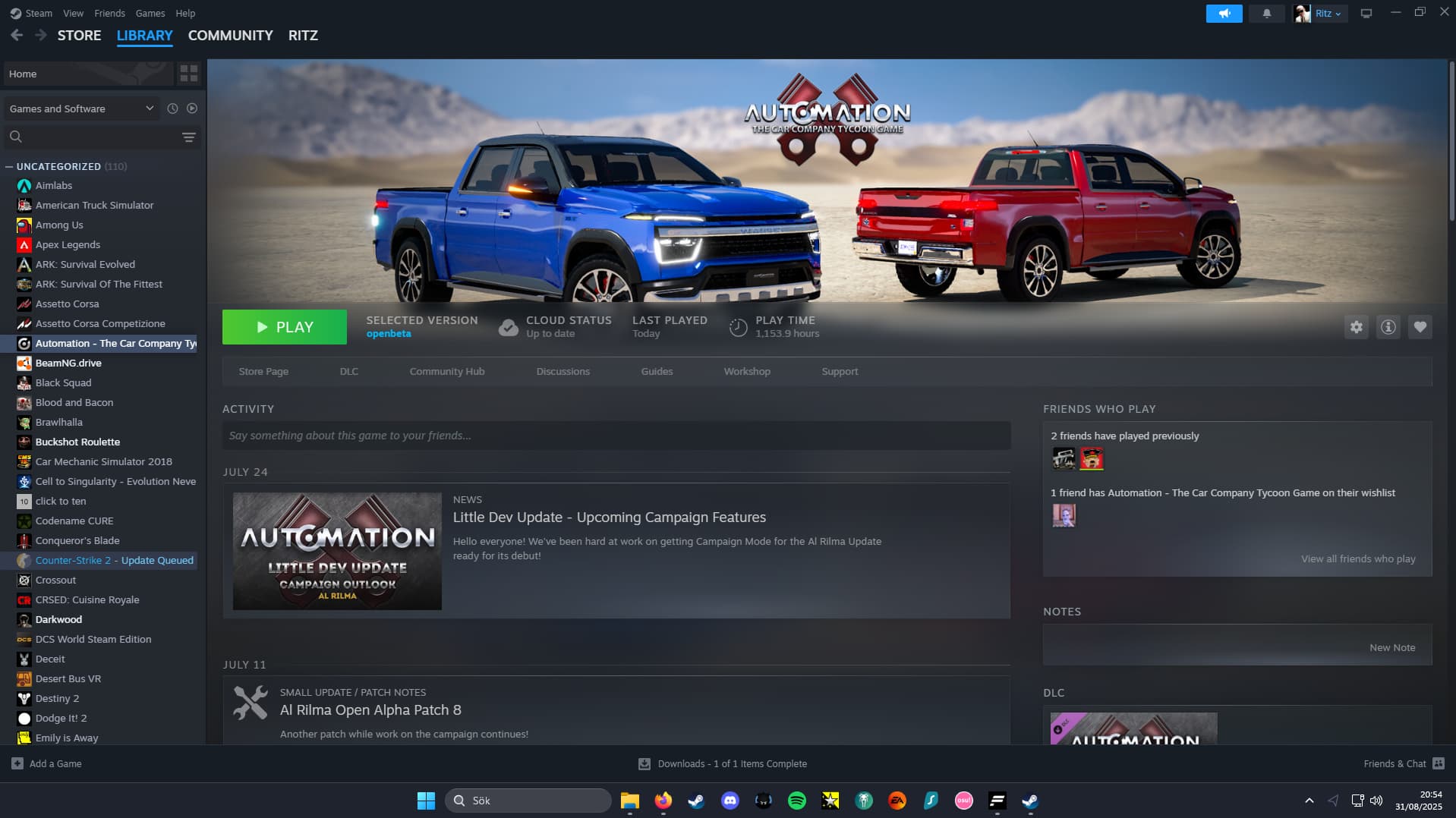Switch library to grid collections view
The image size is (1456, 818).
[188, 74]
